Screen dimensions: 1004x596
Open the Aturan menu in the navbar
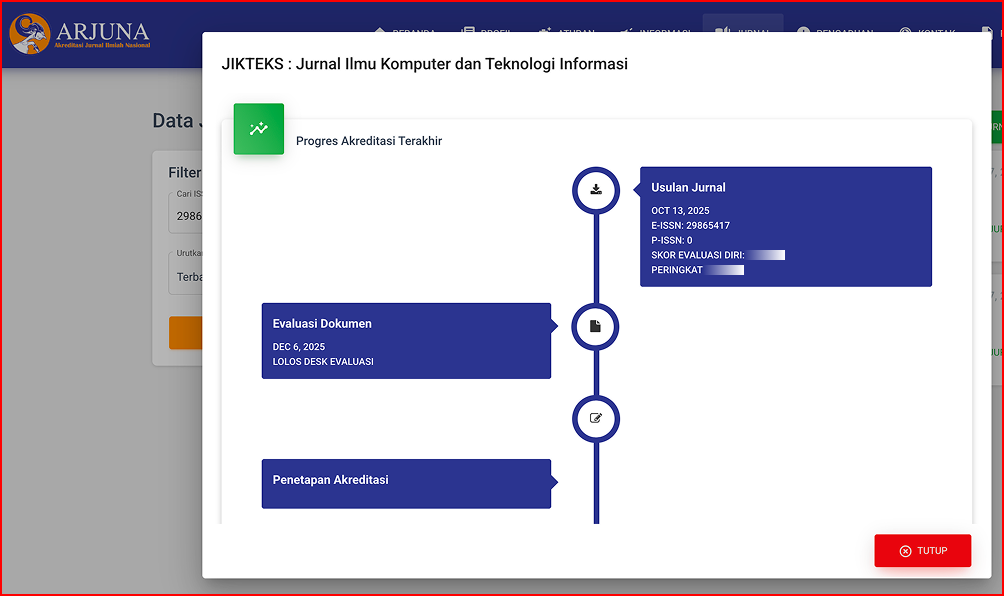(x=565, y=32)
